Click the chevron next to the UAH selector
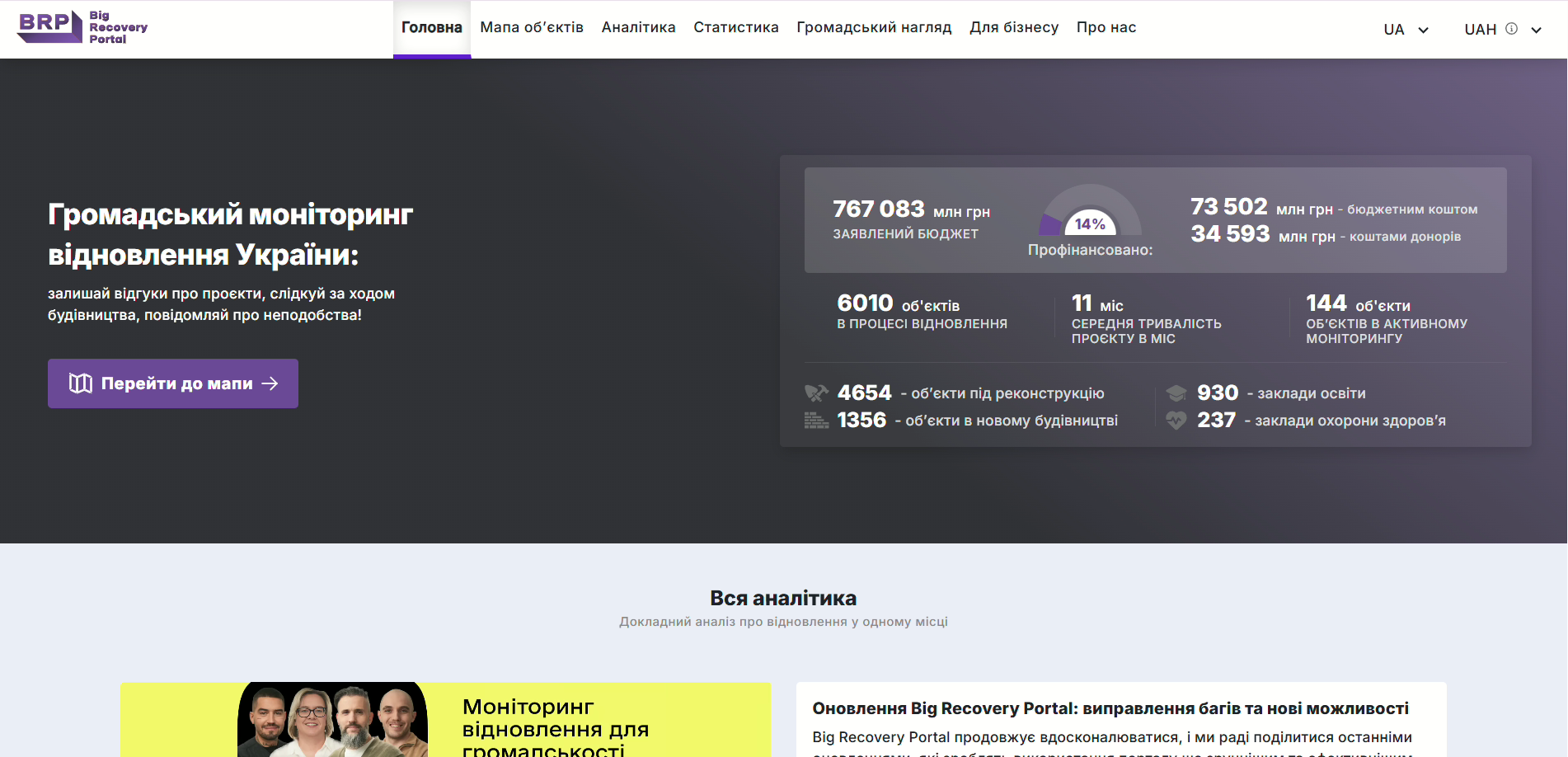Viewport: 1568px width, 757px height. coord(1537,30)
